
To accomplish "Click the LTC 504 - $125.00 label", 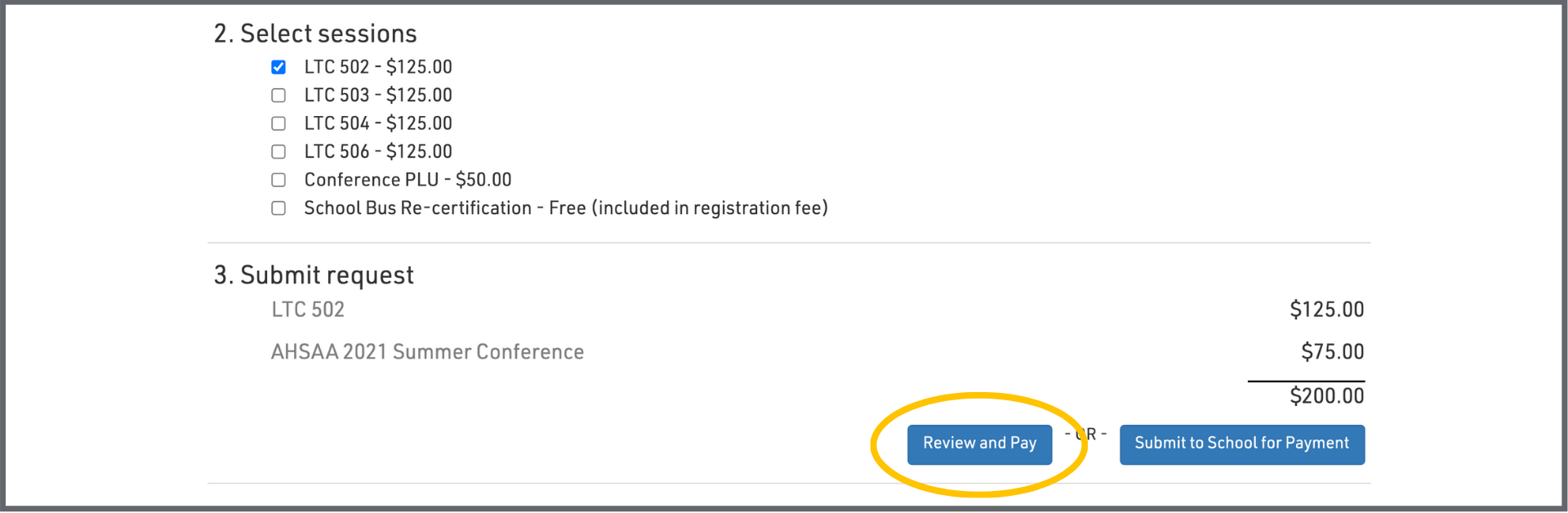I will tap(377, 123).
